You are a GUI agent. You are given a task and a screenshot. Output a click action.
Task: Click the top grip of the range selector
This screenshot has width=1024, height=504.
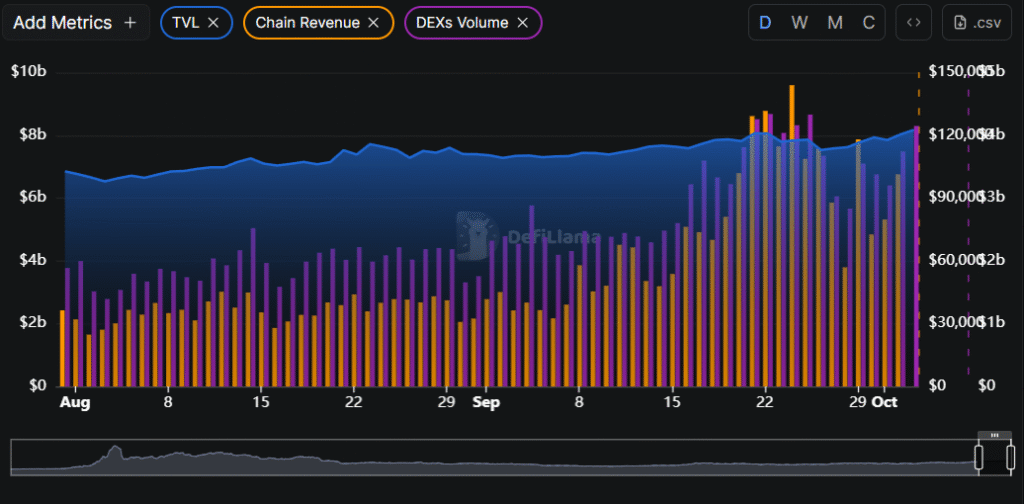tap(994, 436)
